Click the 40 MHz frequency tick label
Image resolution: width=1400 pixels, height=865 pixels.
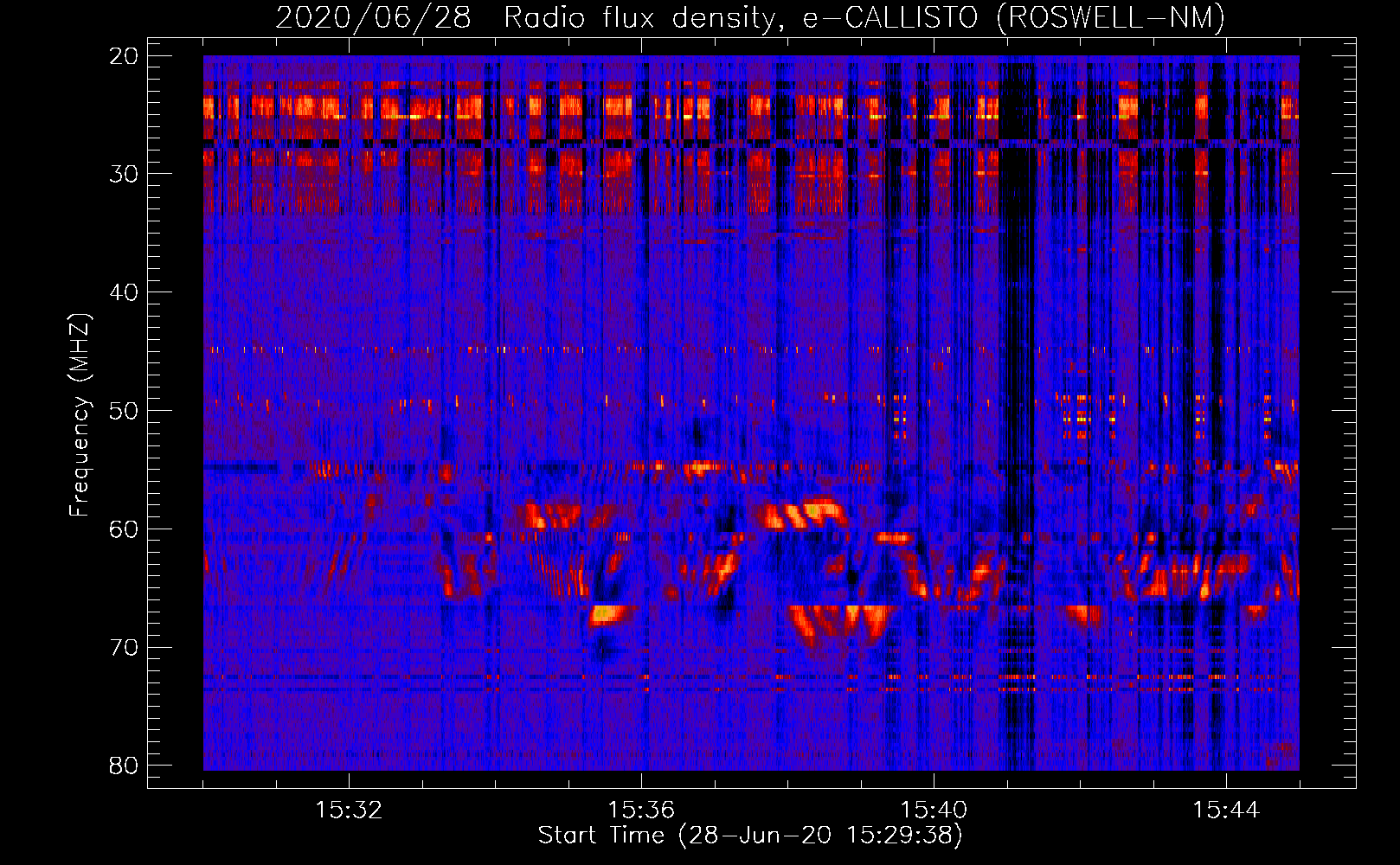point(124,292)
